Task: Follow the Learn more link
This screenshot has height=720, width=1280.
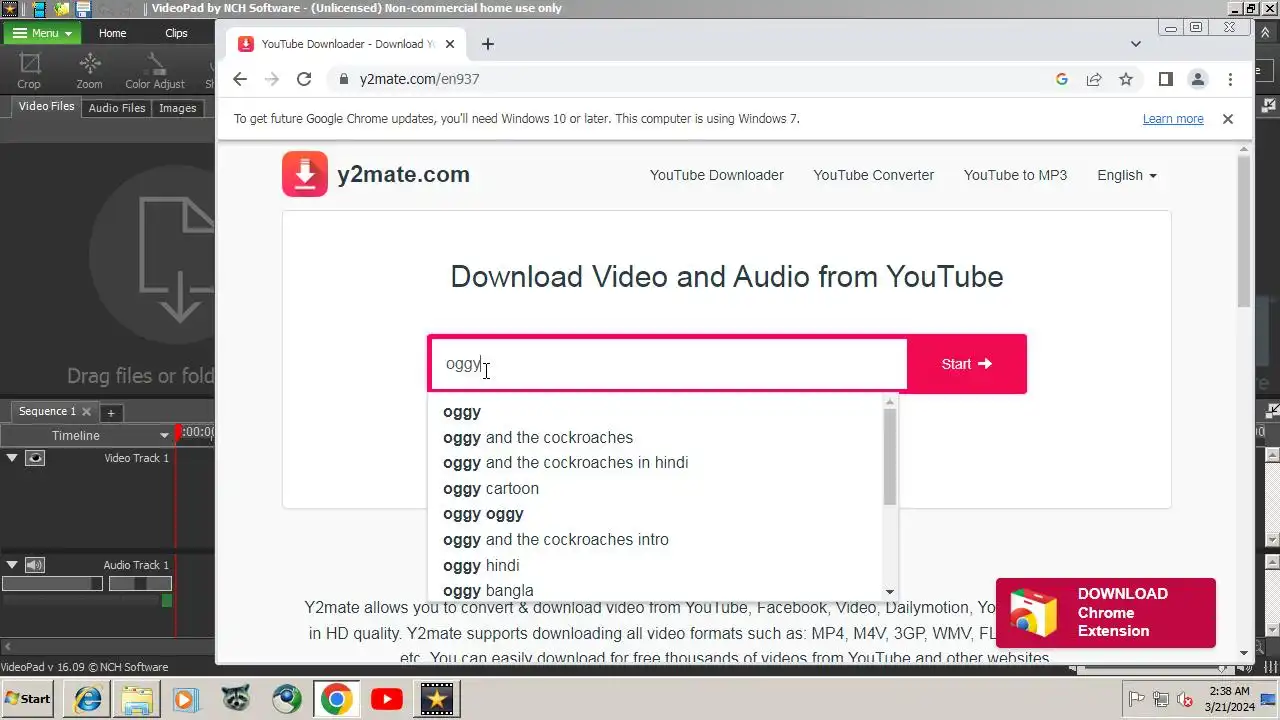Action: tap(1173, 118)
